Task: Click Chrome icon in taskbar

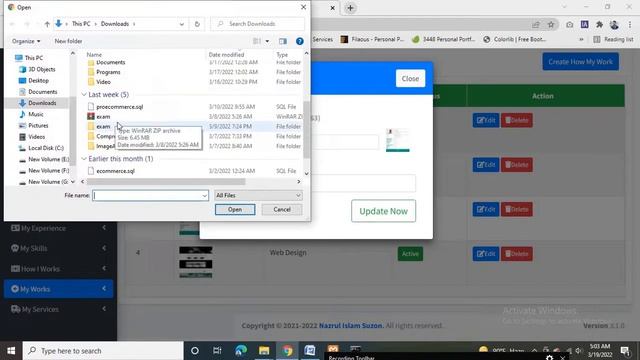Action: (x=287, y=351)
